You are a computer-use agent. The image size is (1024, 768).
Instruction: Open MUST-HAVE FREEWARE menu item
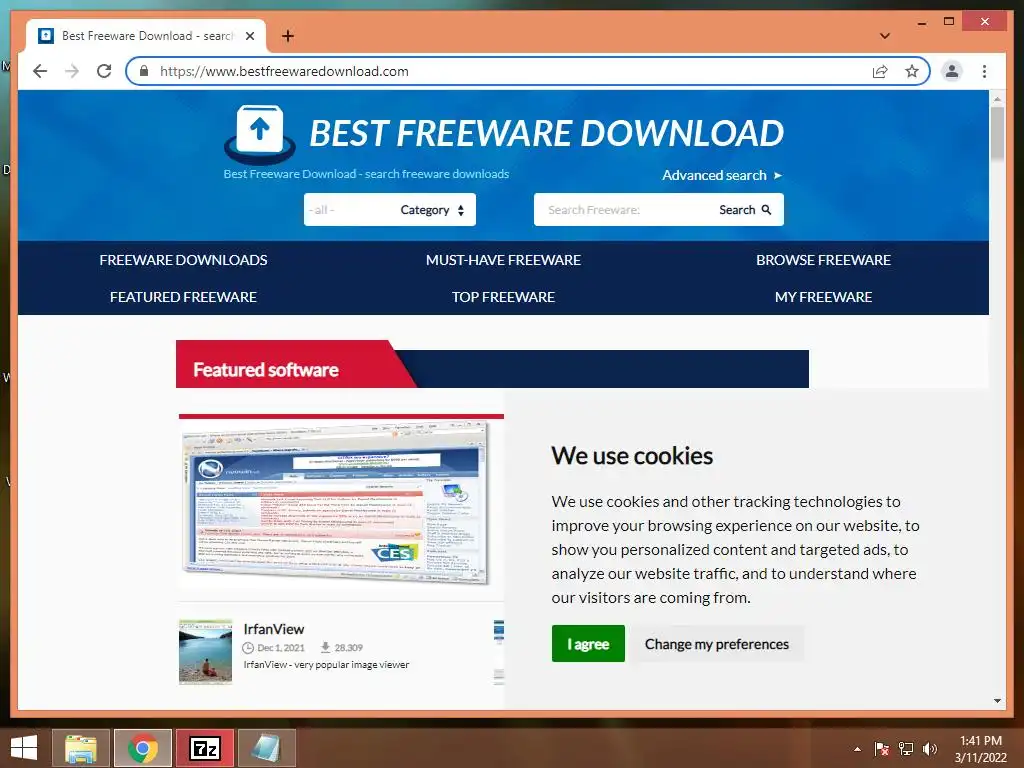(503, 260)
